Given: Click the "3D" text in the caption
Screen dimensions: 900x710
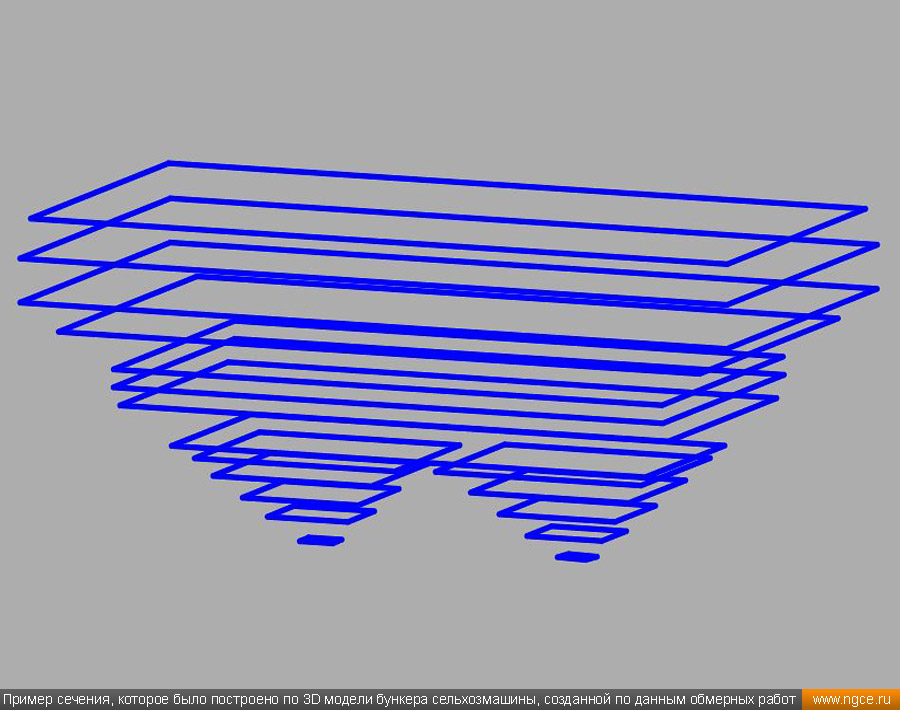Looking at the screenshot, I should point(311,699).
